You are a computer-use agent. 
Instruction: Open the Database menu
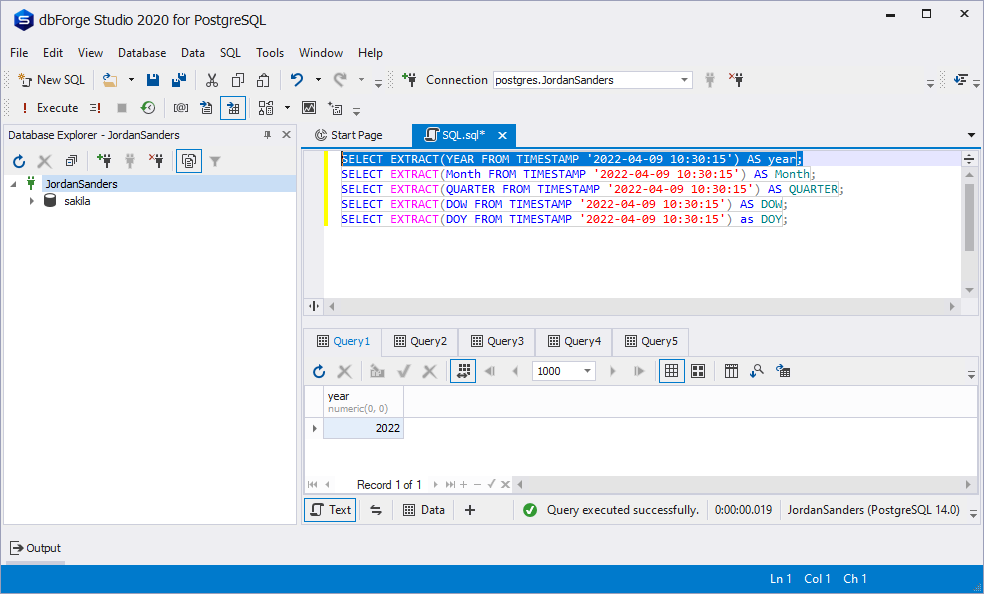(141, 53)
